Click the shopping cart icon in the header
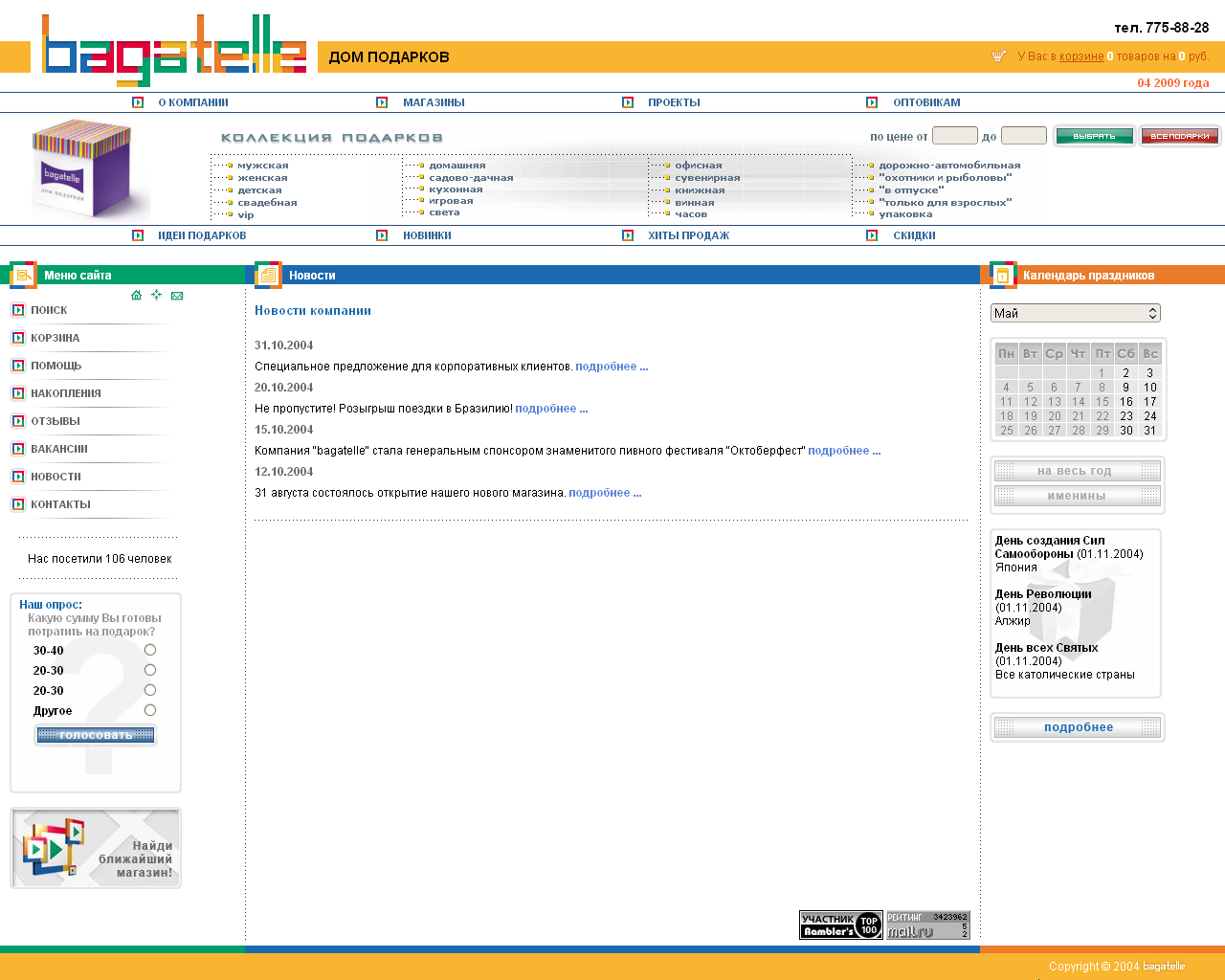The height and width of the screenshot is (980, 1225). click(999, 56)
